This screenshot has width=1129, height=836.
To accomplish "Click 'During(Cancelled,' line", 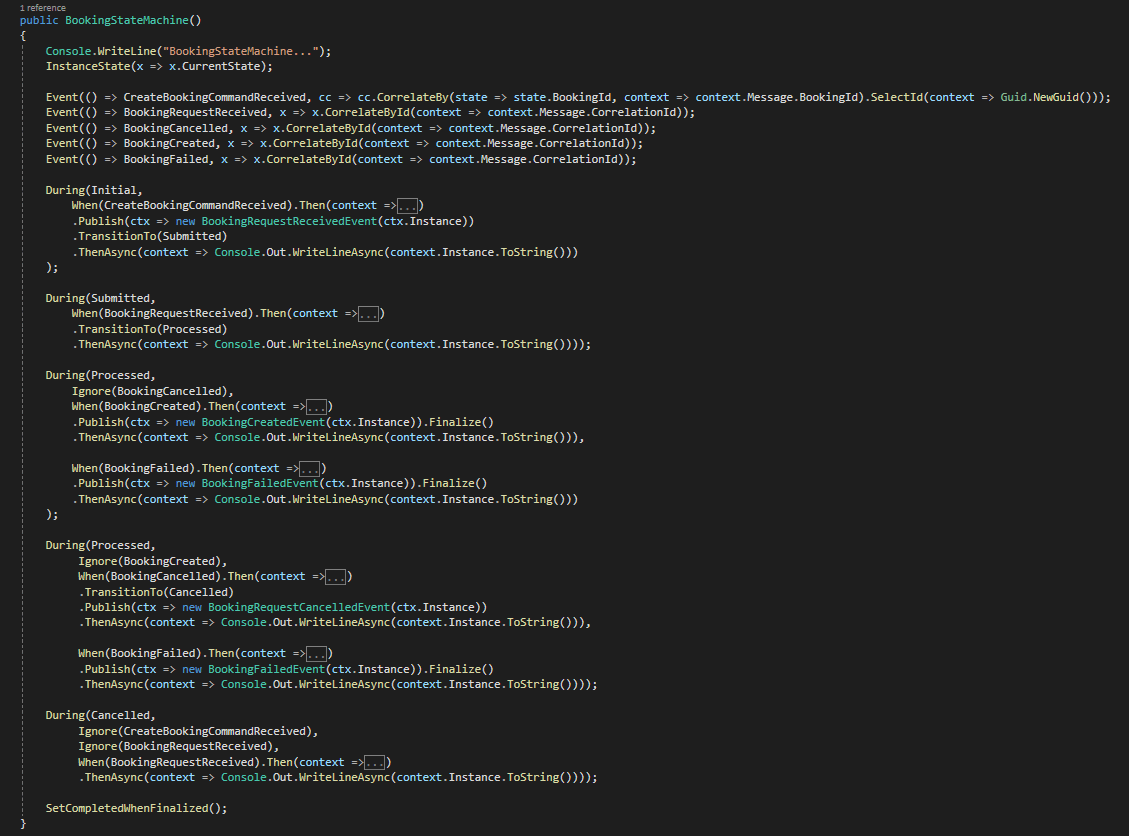I will pyautogui.click(x=100, y=715).
